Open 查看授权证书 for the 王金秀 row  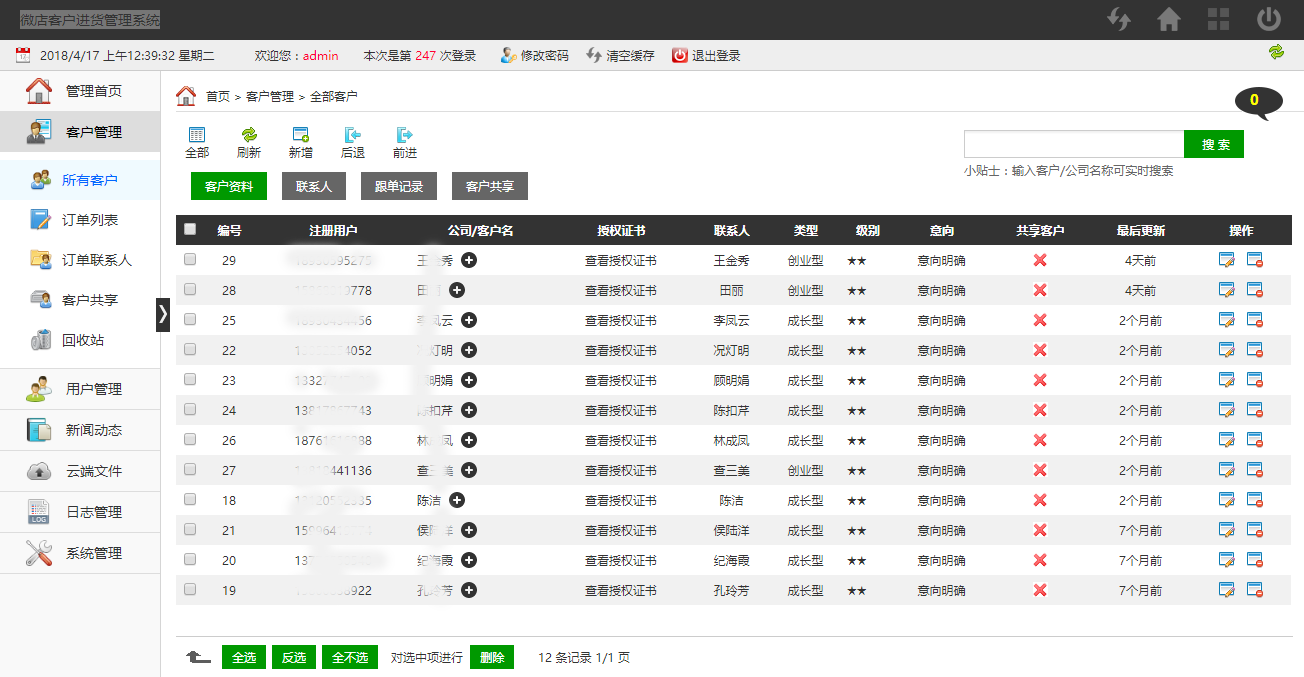coord(621,260)
